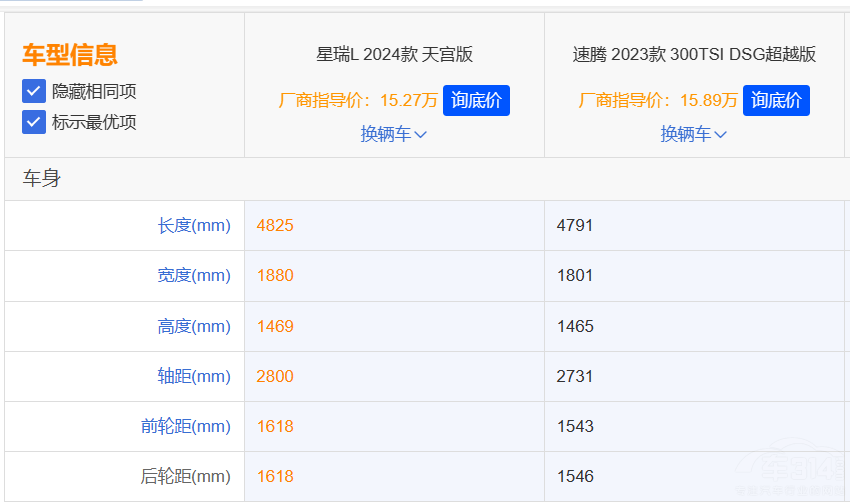Screen dimensions: 850x502
Task: Select the 轴距(mm) parameter label
Action: (194, 376)
